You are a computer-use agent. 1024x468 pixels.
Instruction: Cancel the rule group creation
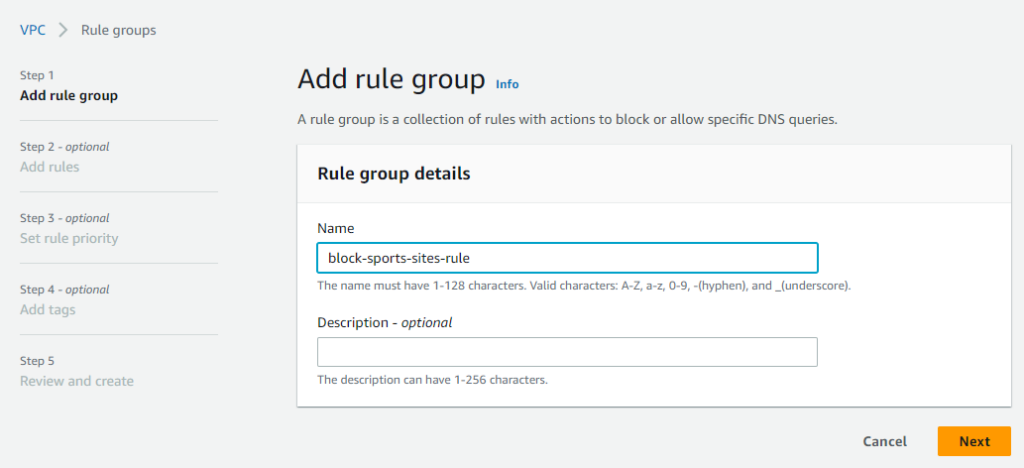click(885, 441)
